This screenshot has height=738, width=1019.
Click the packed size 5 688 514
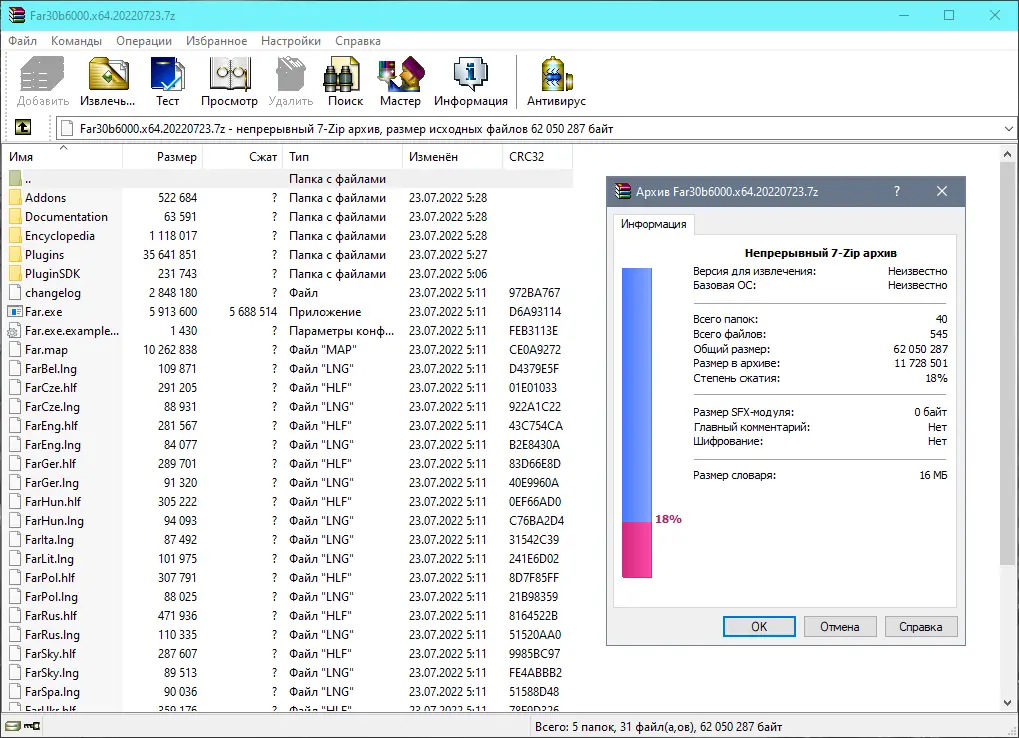pos(253,312)
